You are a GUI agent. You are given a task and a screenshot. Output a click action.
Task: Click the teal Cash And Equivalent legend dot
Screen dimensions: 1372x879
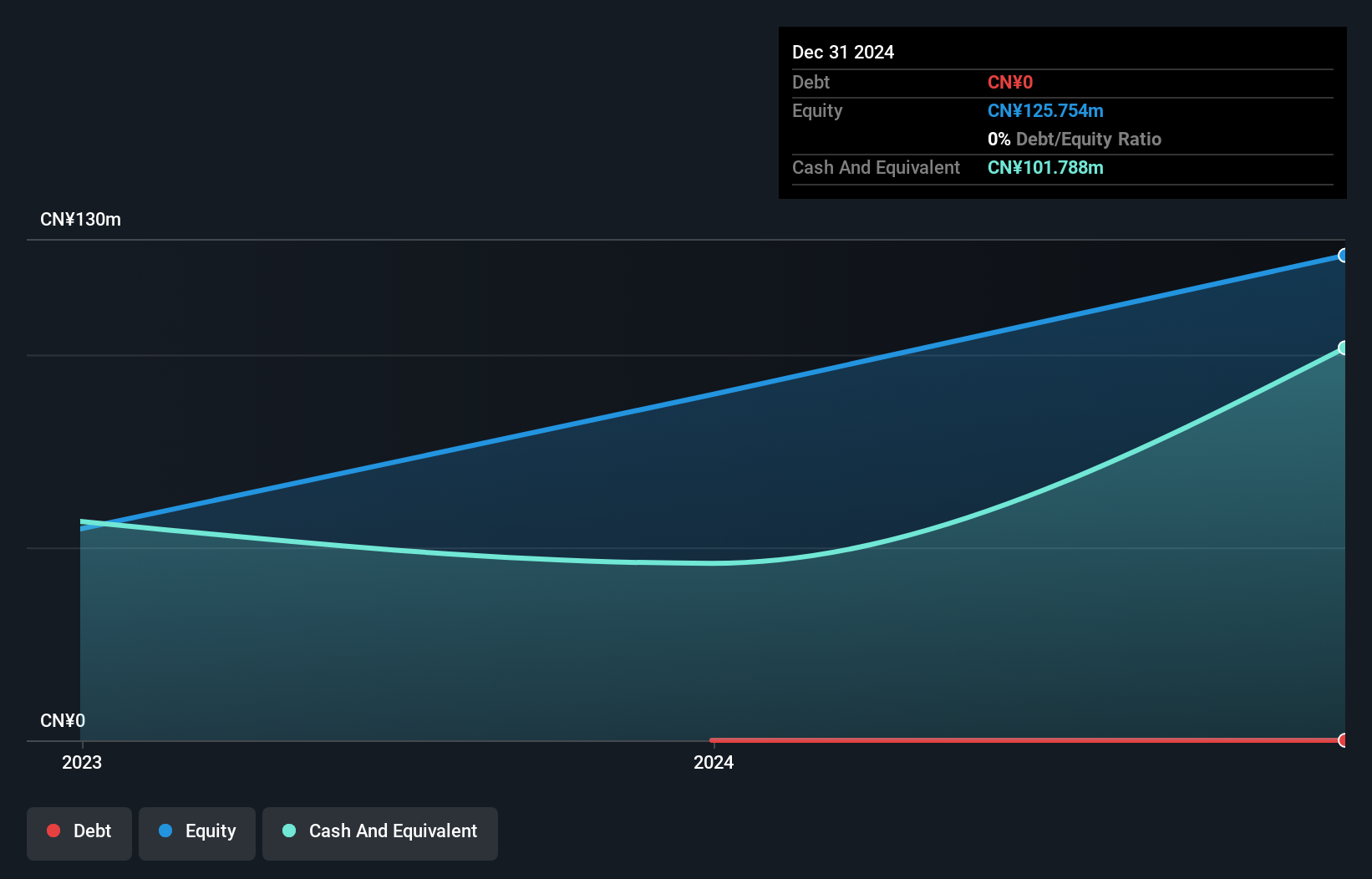click(x=289, y=831)
